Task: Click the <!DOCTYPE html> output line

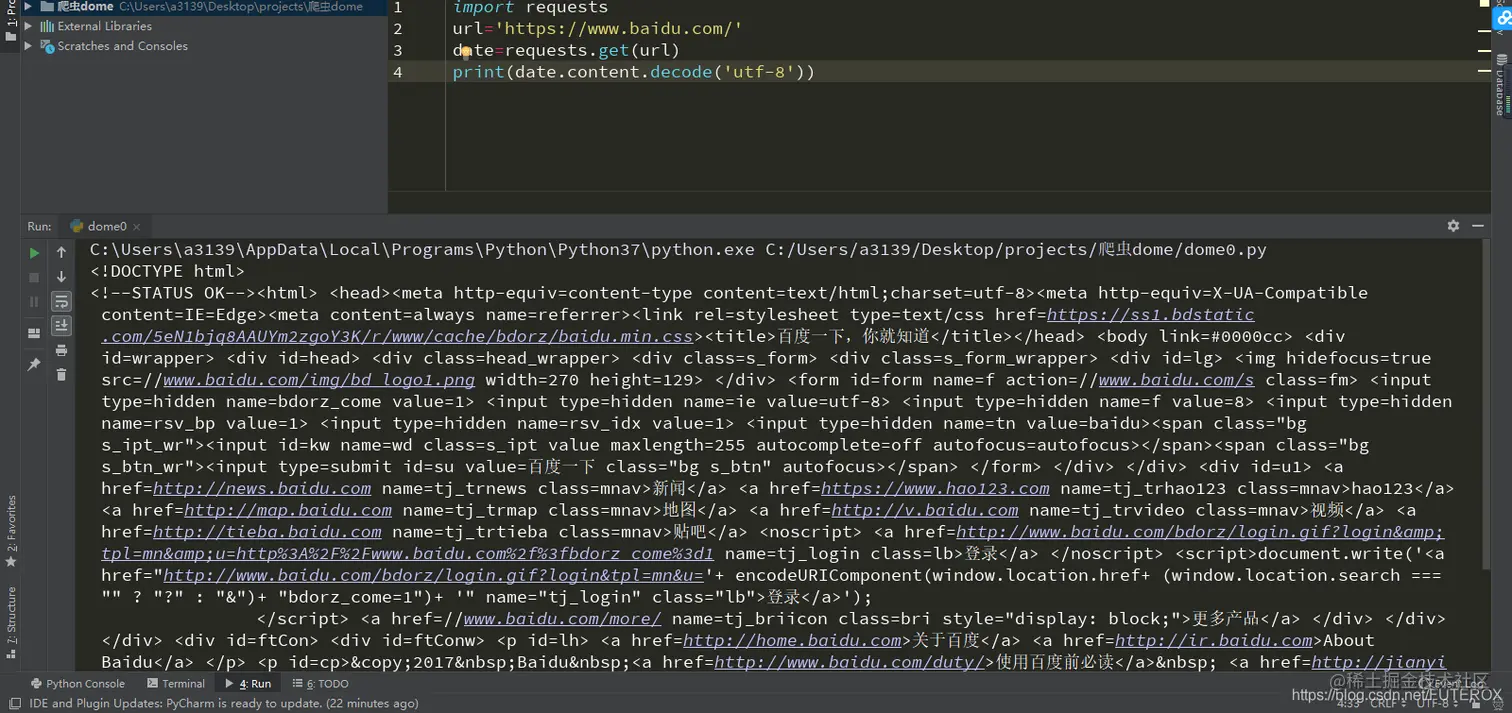Action: (x=167, y=271)
